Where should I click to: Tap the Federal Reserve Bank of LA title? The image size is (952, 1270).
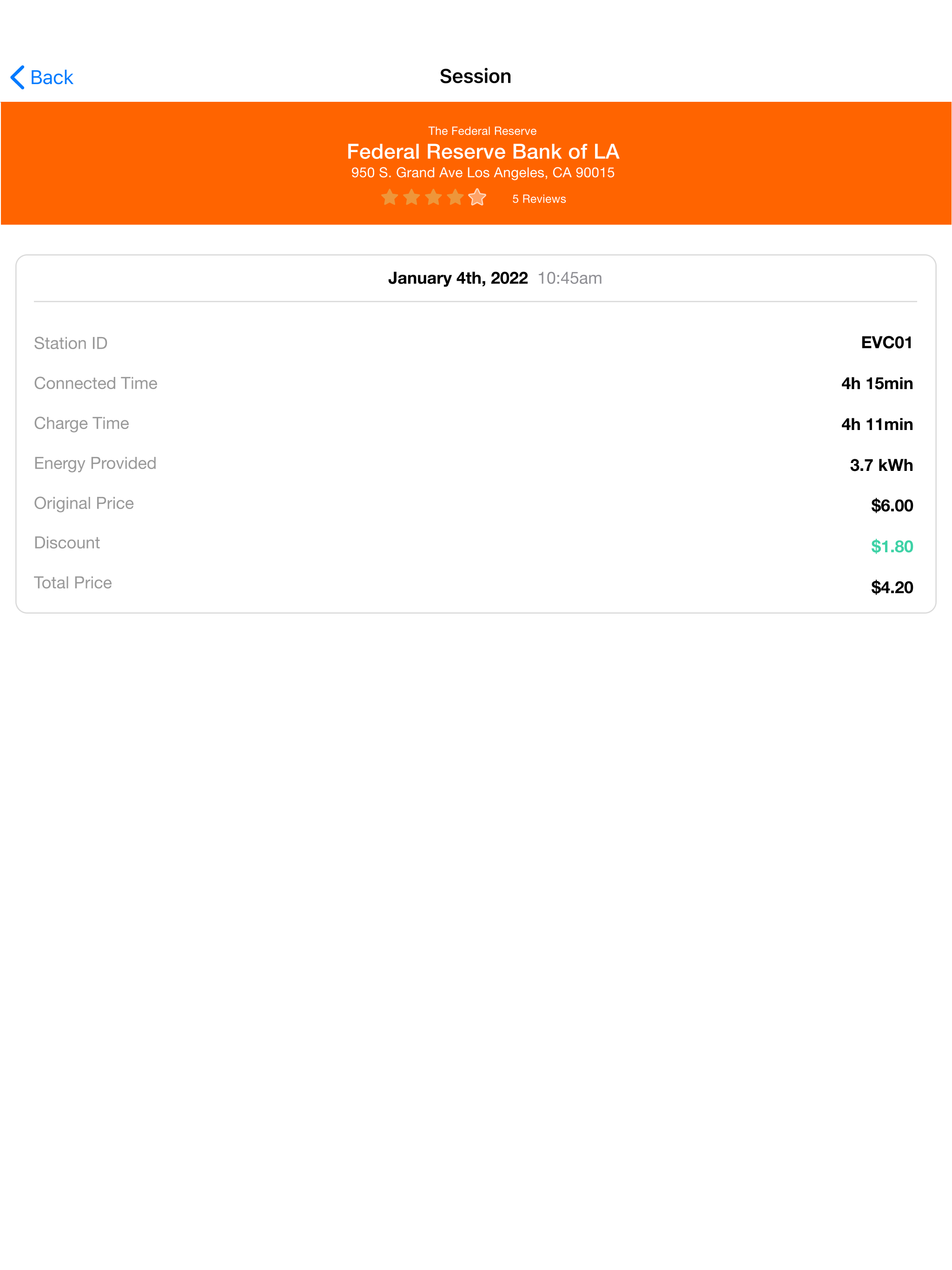(483, 152)
